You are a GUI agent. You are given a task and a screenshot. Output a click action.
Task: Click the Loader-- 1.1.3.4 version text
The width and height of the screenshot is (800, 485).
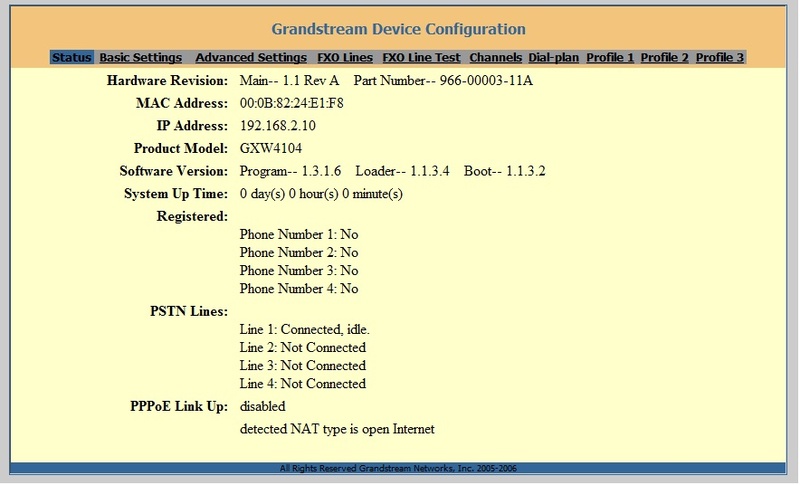[x=402, y=171]
